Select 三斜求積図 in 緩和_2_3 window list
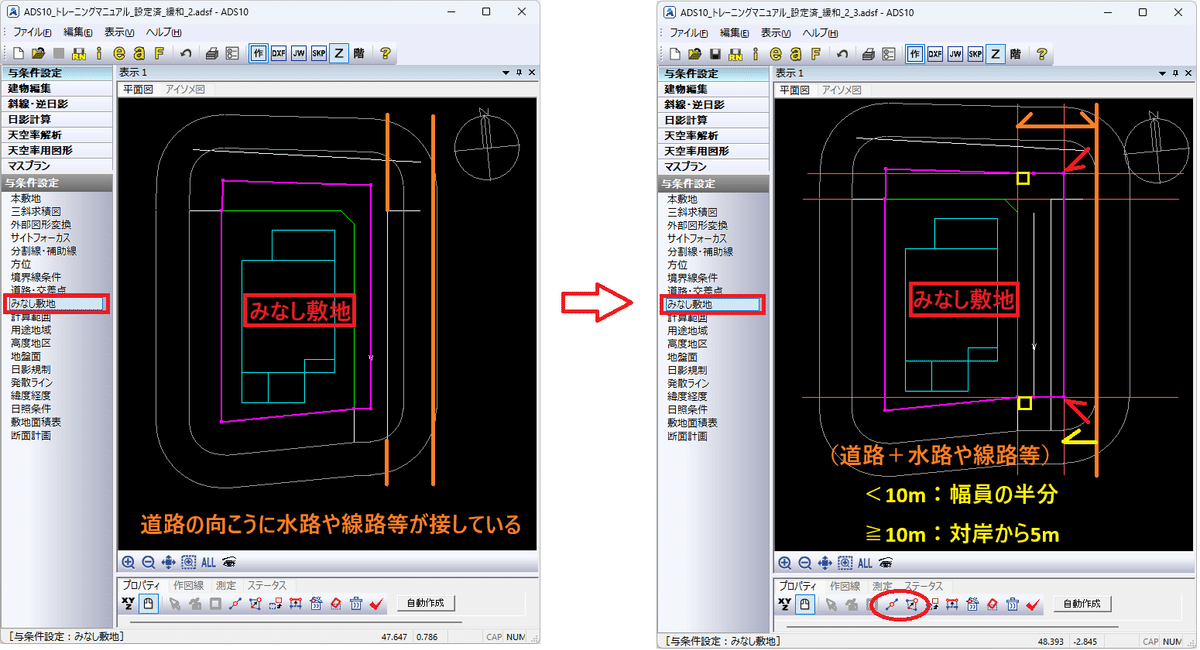This screenshot has height=650, width=1200. pos(692,212)
